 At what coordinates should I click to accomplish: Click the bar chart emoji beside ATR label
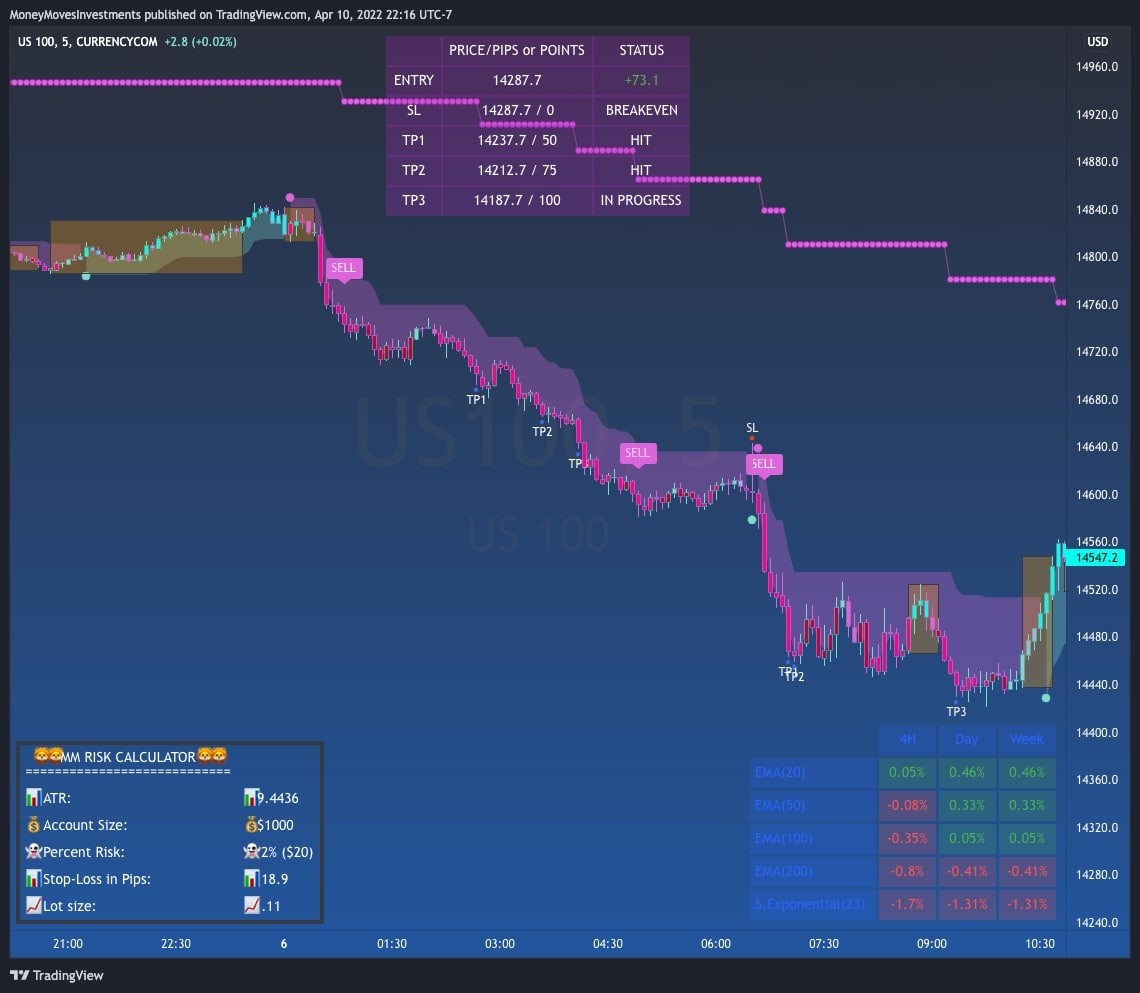pyautogui.click(x=33, y=797)
